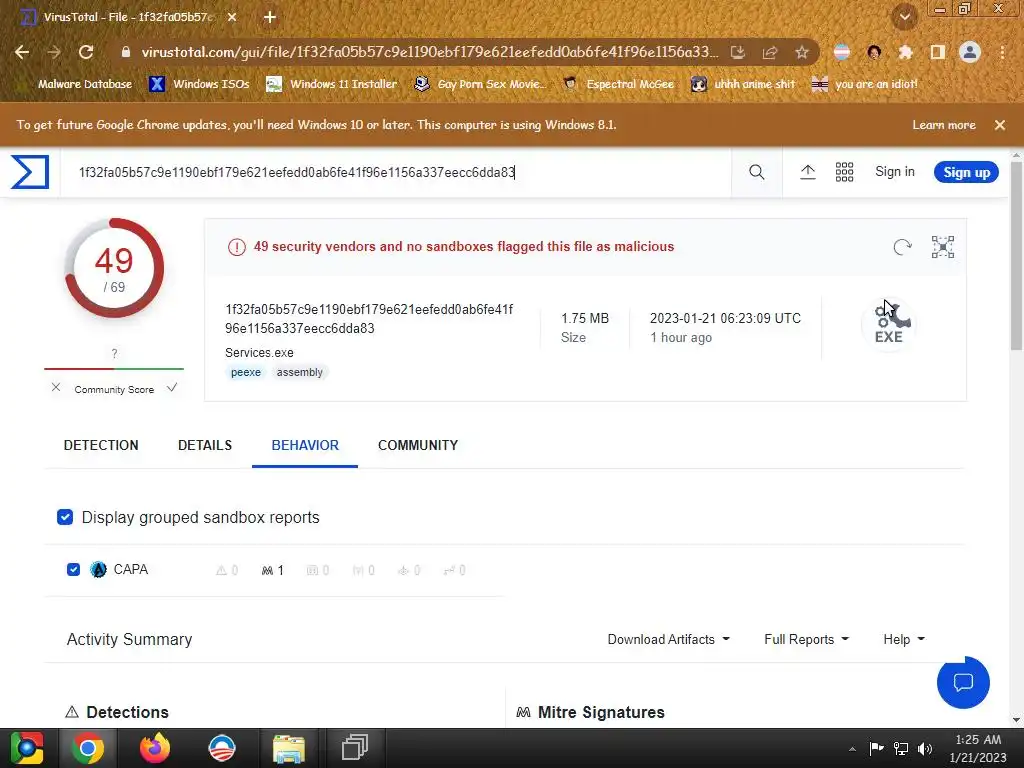Vote harmless with the community check icon
The image size is (1024, 768).
click(172, 388)
